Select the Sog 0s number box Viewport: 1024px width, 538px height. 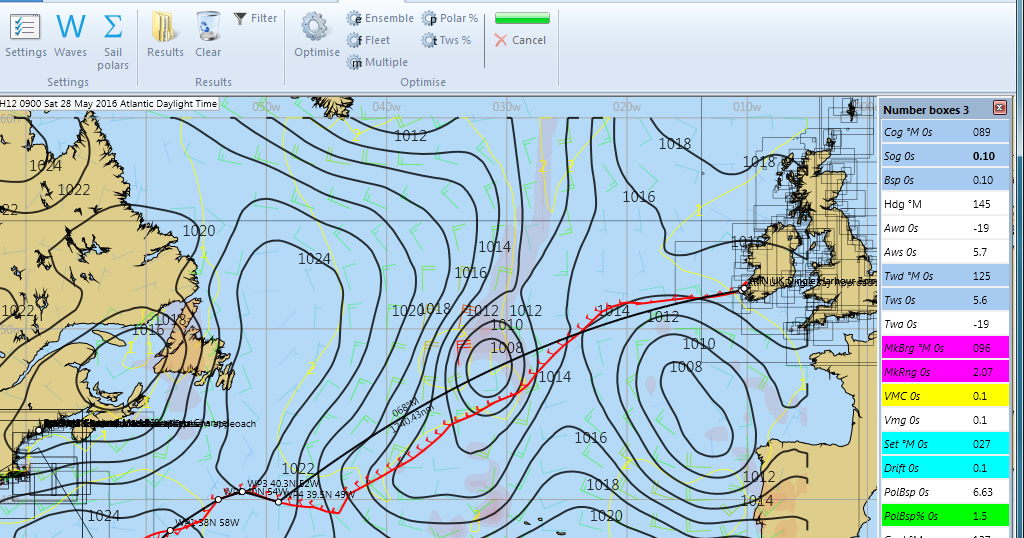pos(944,156)
